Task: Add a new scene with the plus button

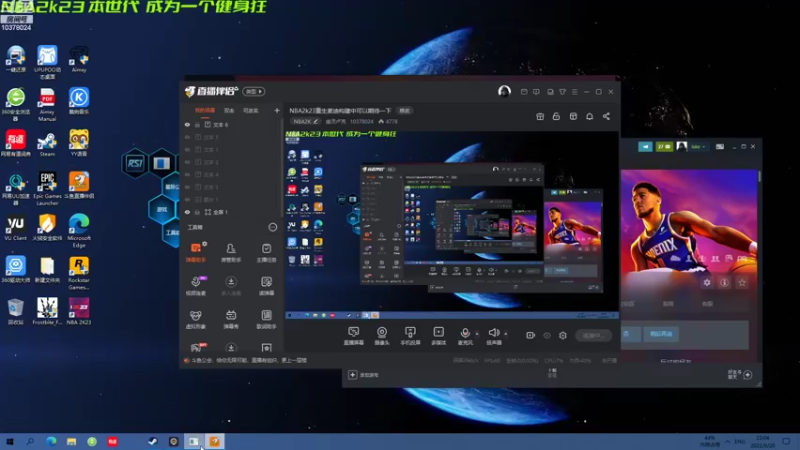Action: point(277,110)
